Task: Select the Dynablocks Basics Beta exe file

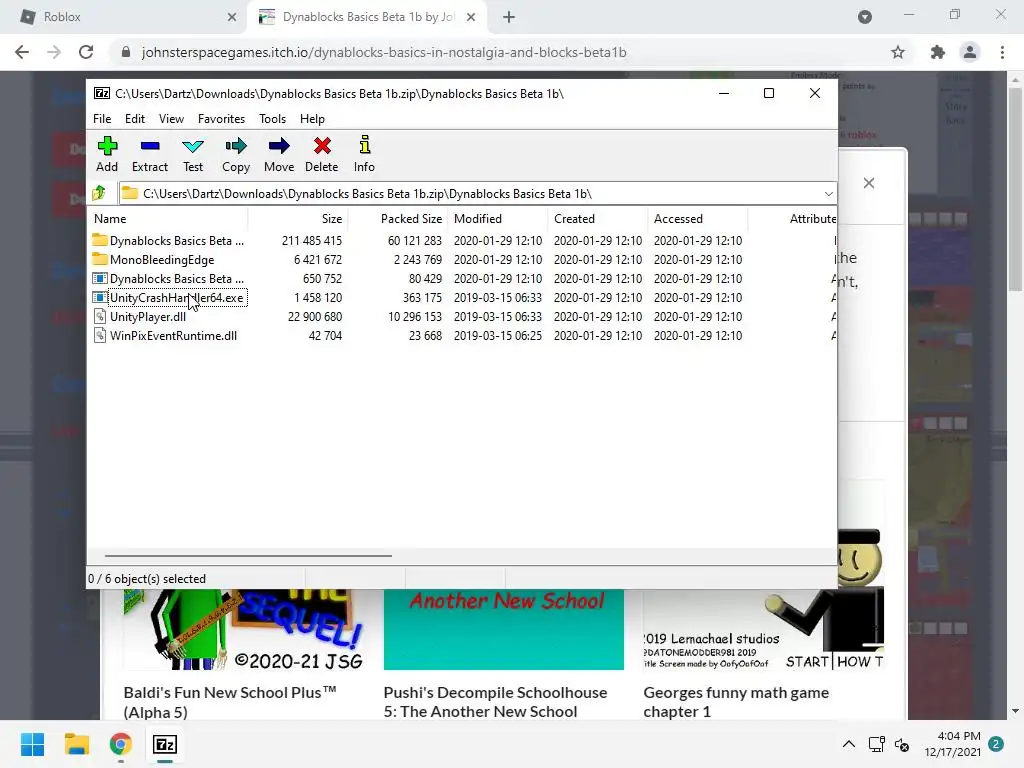Action: [x=168, y=278]
